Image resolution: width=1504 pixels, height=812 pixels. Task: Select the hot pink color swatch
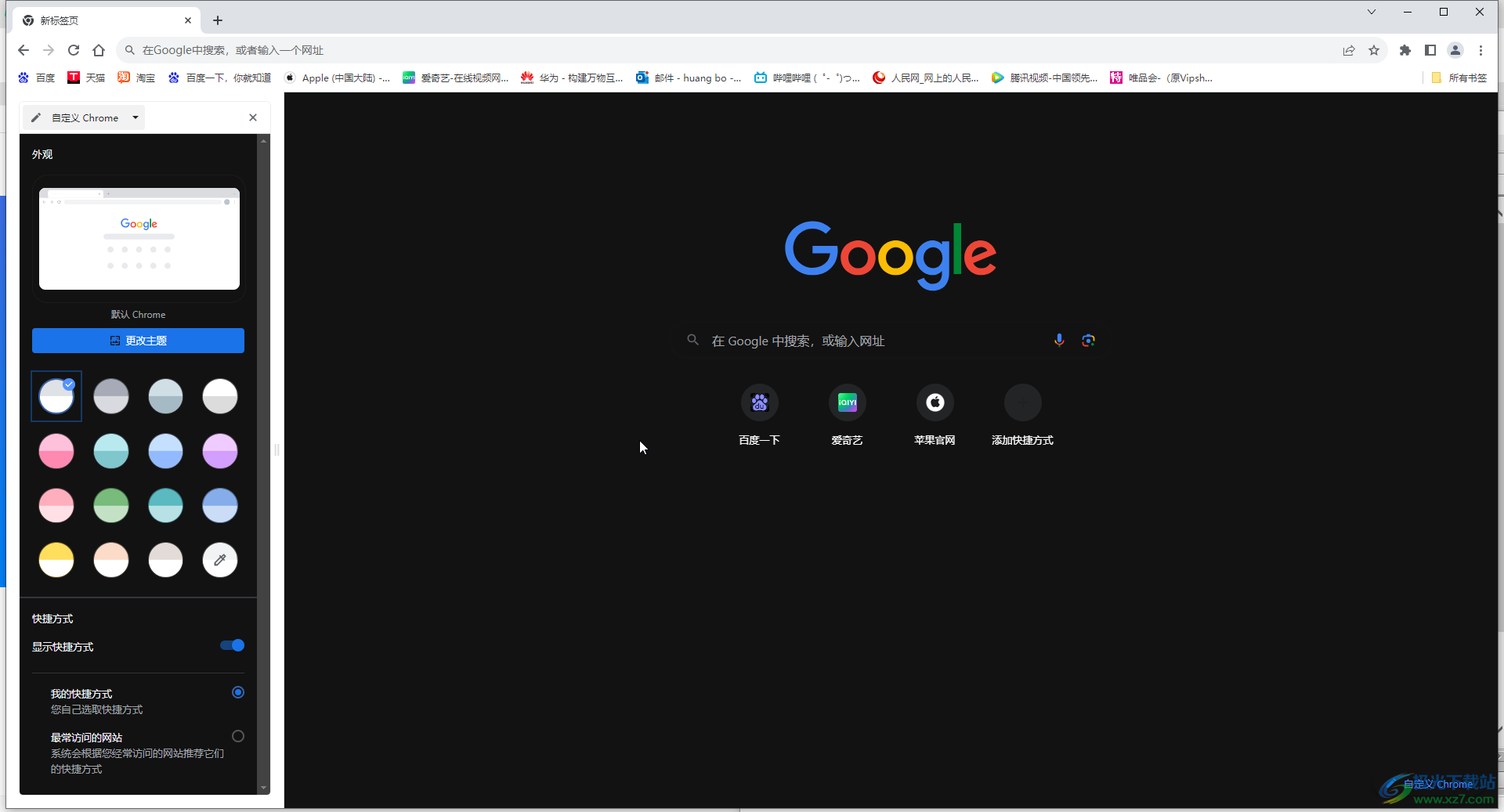click(x=56, y=451)
